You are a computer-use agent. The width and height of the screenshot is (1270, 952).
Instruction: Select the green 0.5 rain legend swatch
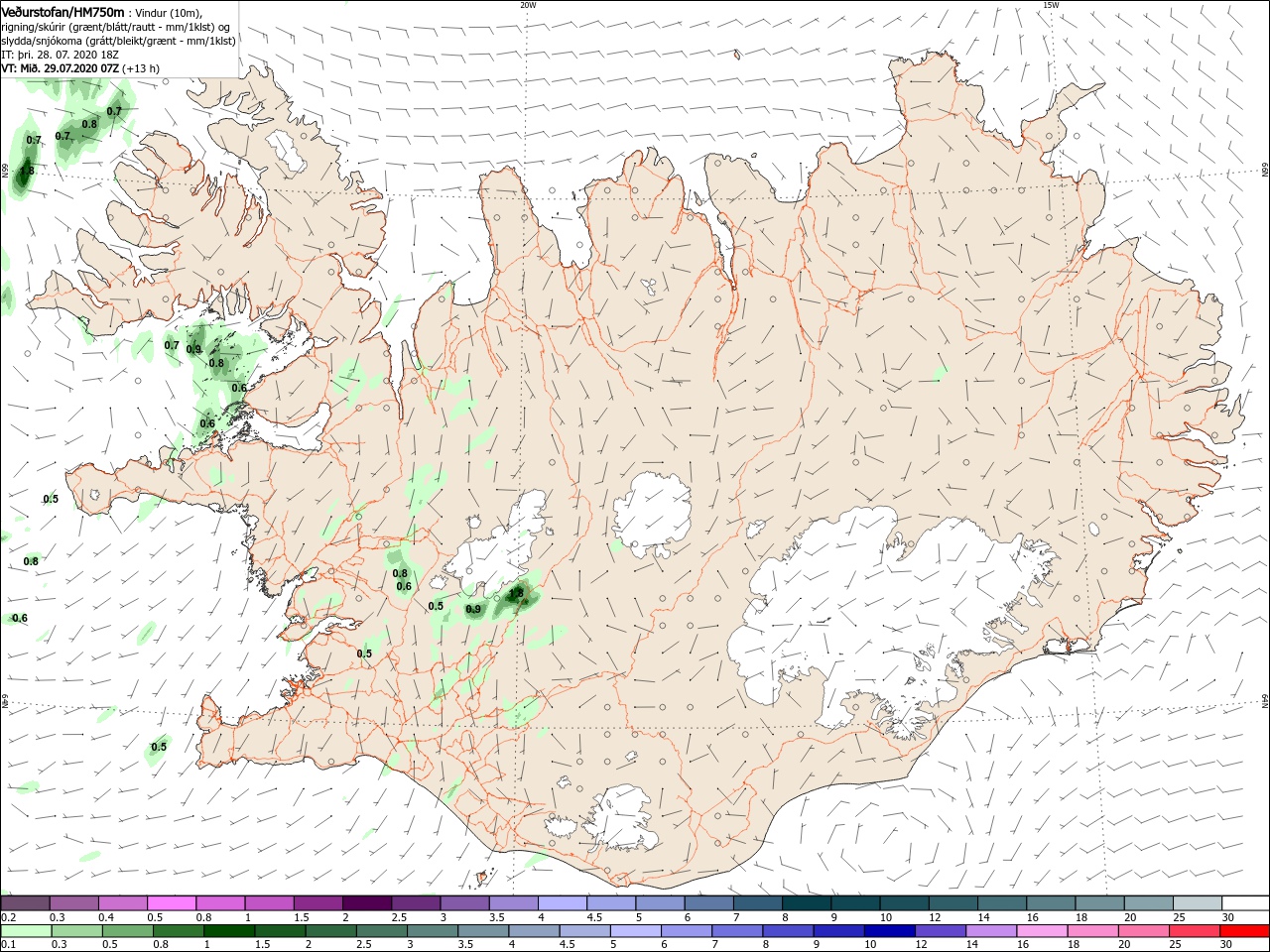tap(127, 932)
